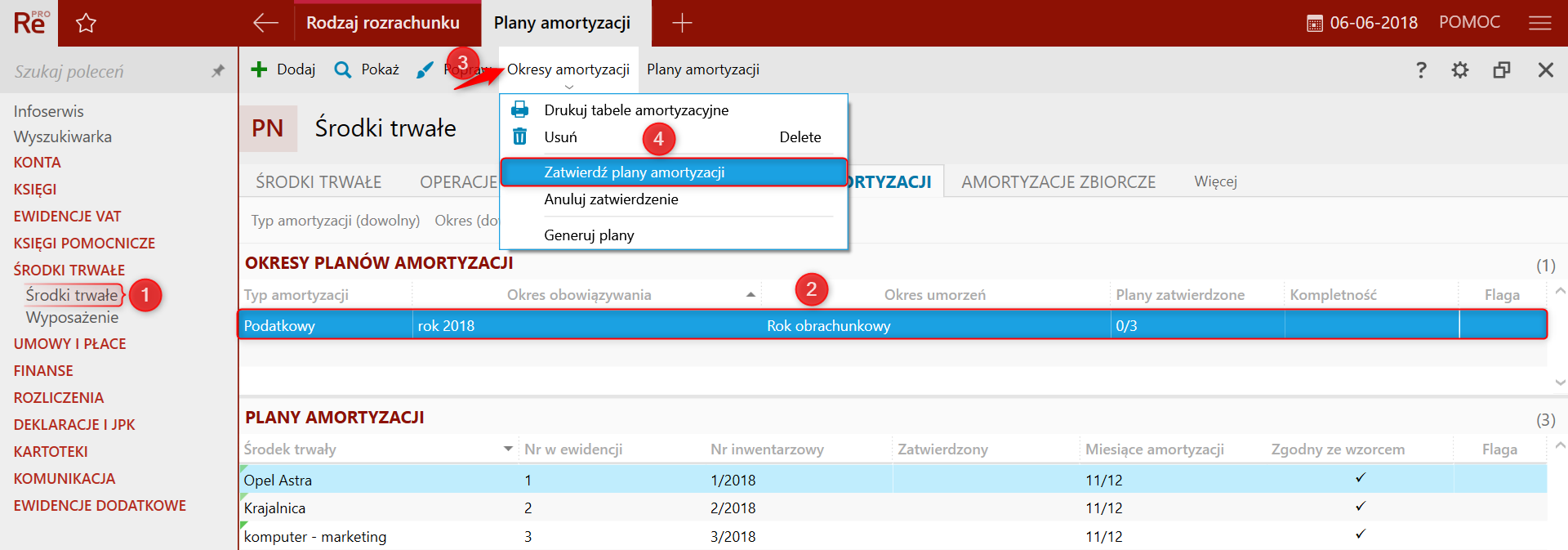Open favorites with the star icon
This screenshot has width=1568, height=550.
86,23
